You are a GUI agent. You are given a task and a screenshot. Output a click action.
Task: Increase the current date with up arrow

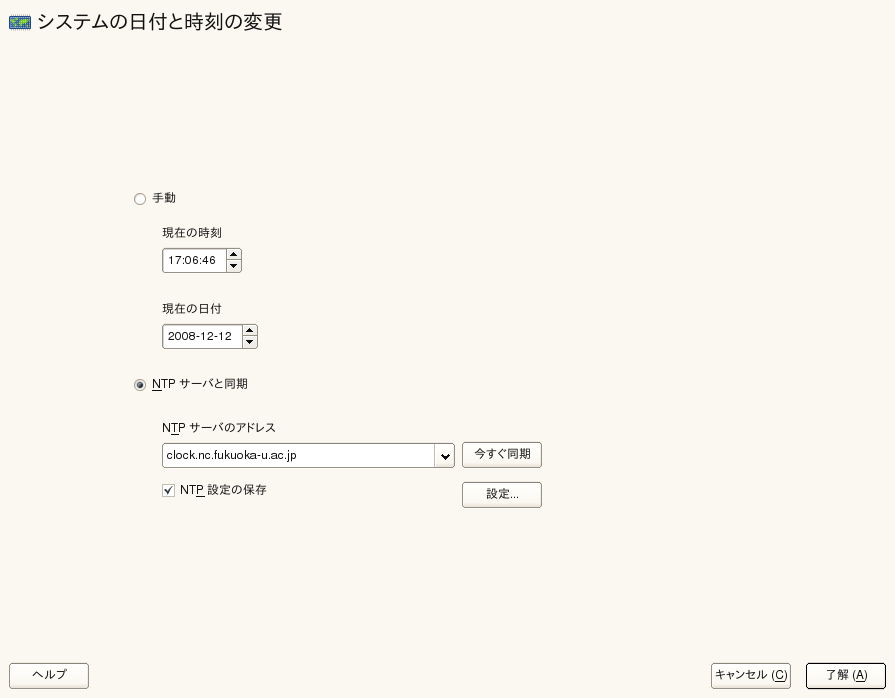[249, 330]
